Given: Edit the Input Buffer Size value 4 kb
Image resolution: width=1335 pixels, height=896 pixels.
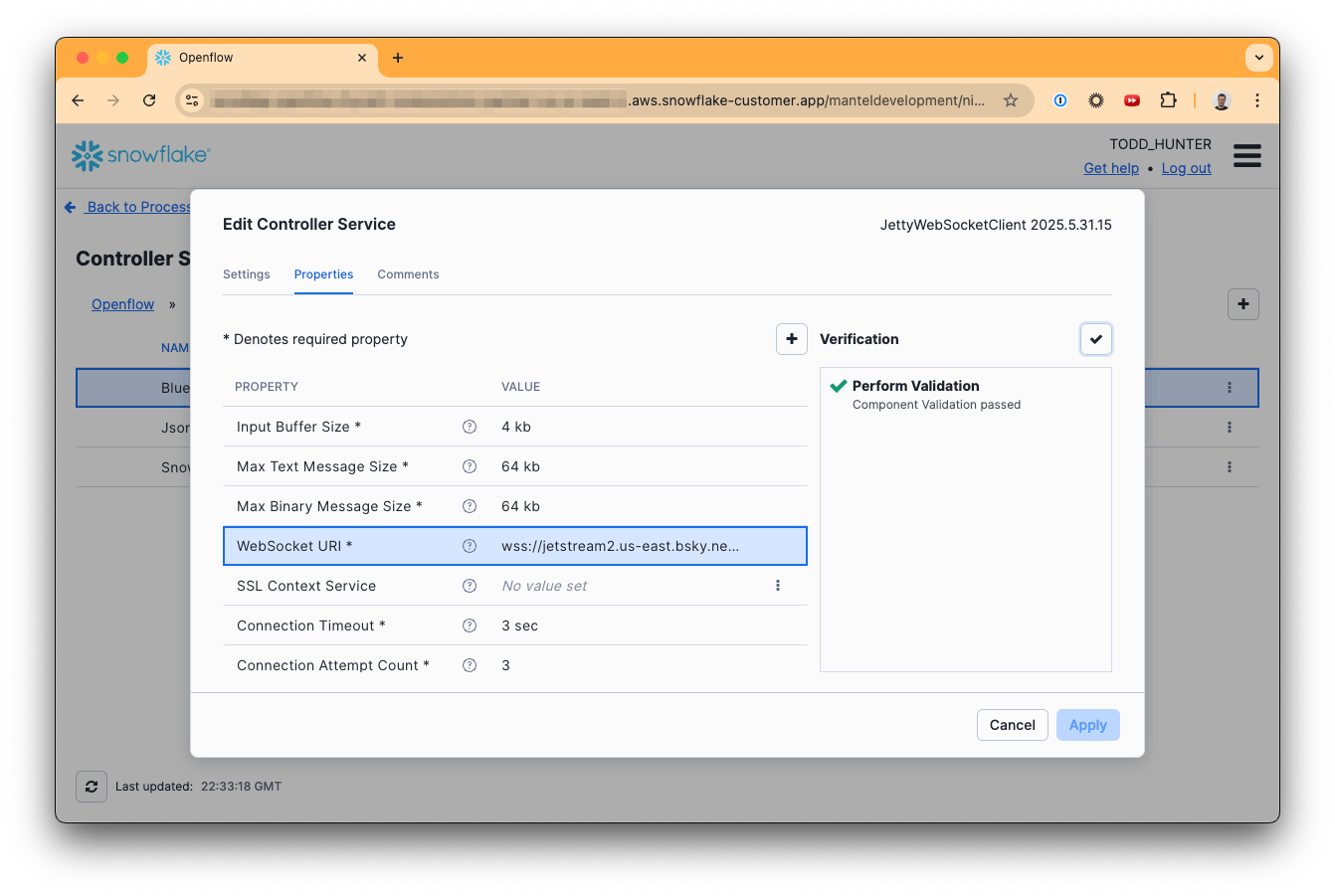Looking at the screenshot, I should coord(516,427).
